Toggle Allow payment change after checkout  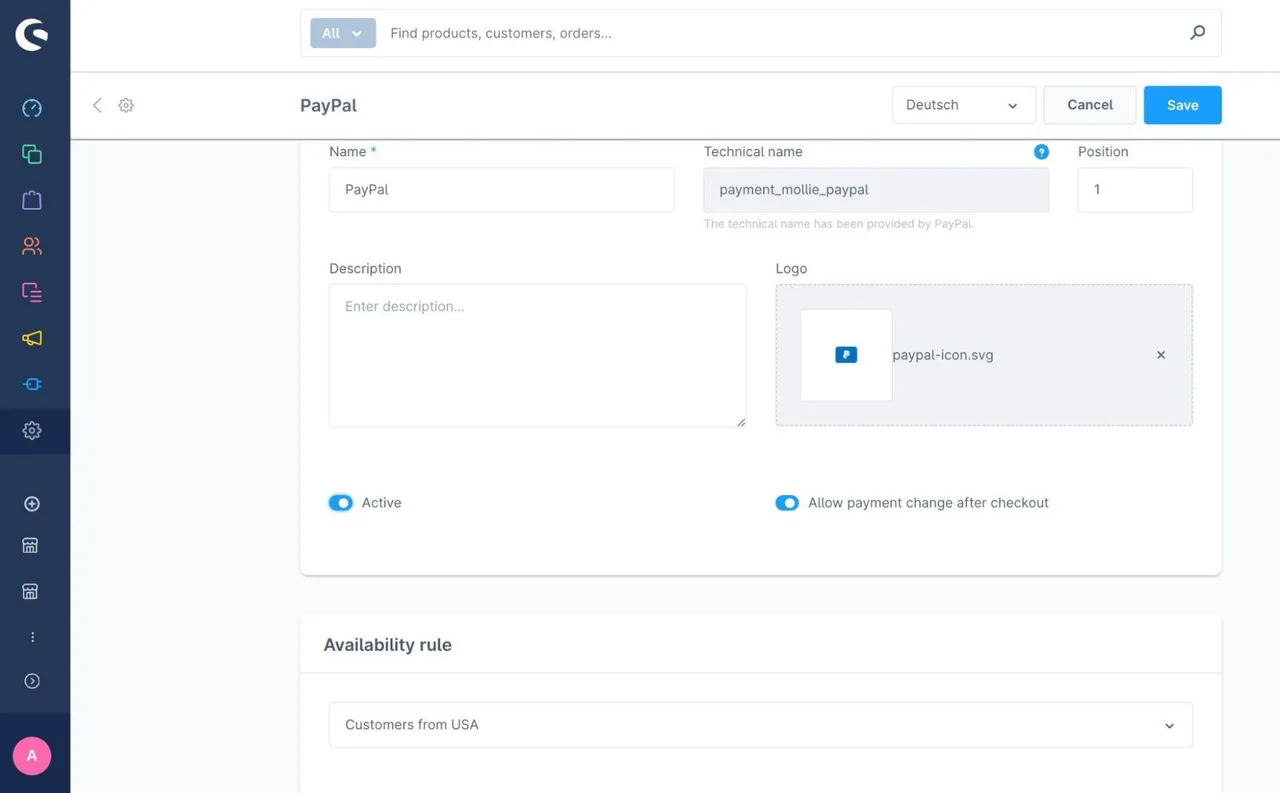pyautogui.click(x=787, y=503)
